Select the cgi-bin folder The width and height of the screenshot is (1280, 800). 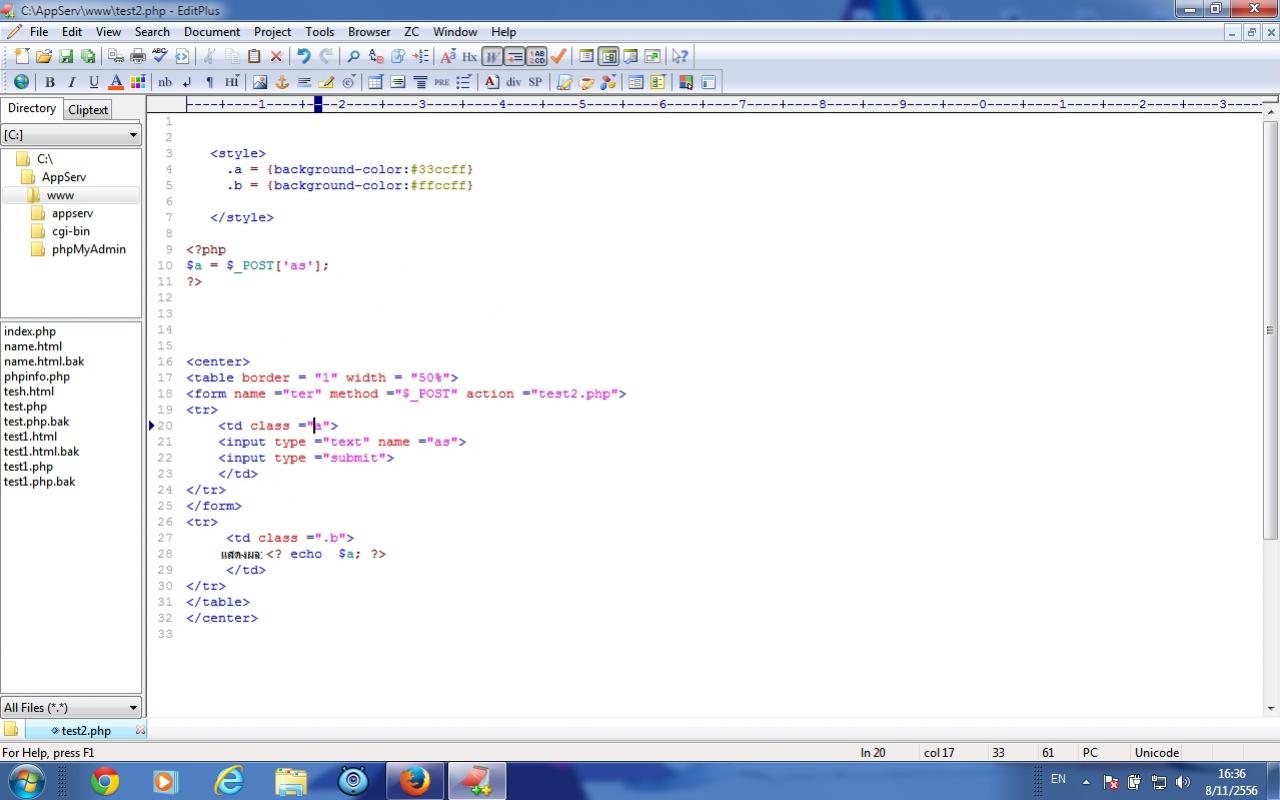click(x=70, y=231)
